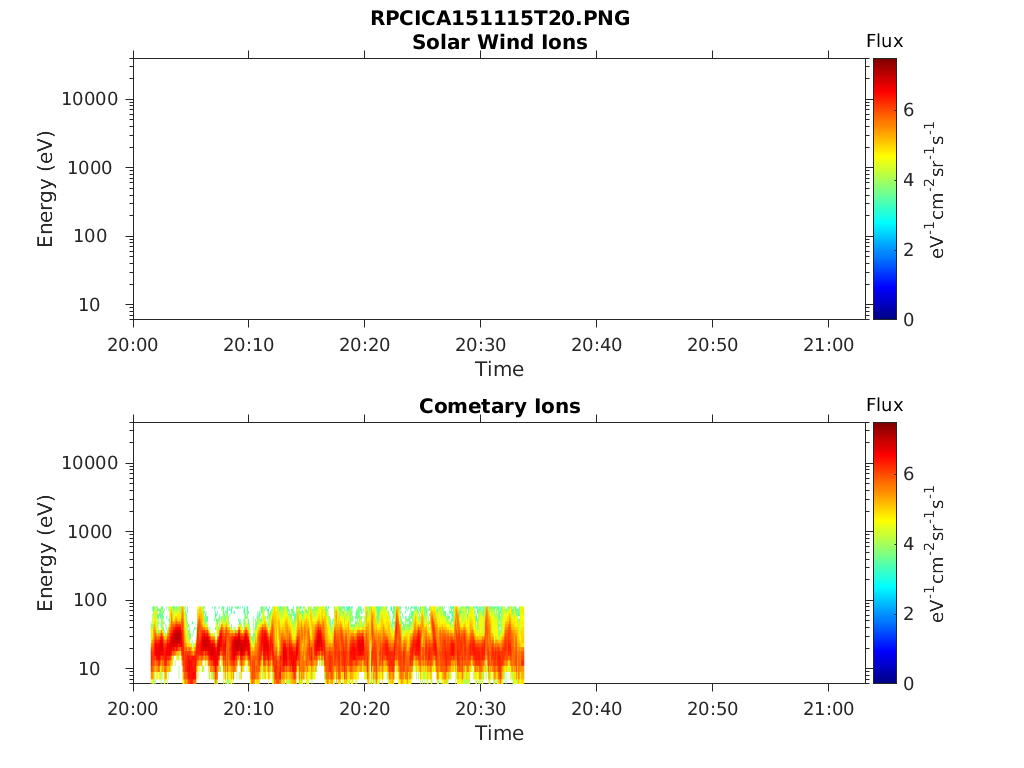This screenshot has height=768, width=1024.
Task: Click the Cometary Ions flux colorbar
Action: [885, 552]
